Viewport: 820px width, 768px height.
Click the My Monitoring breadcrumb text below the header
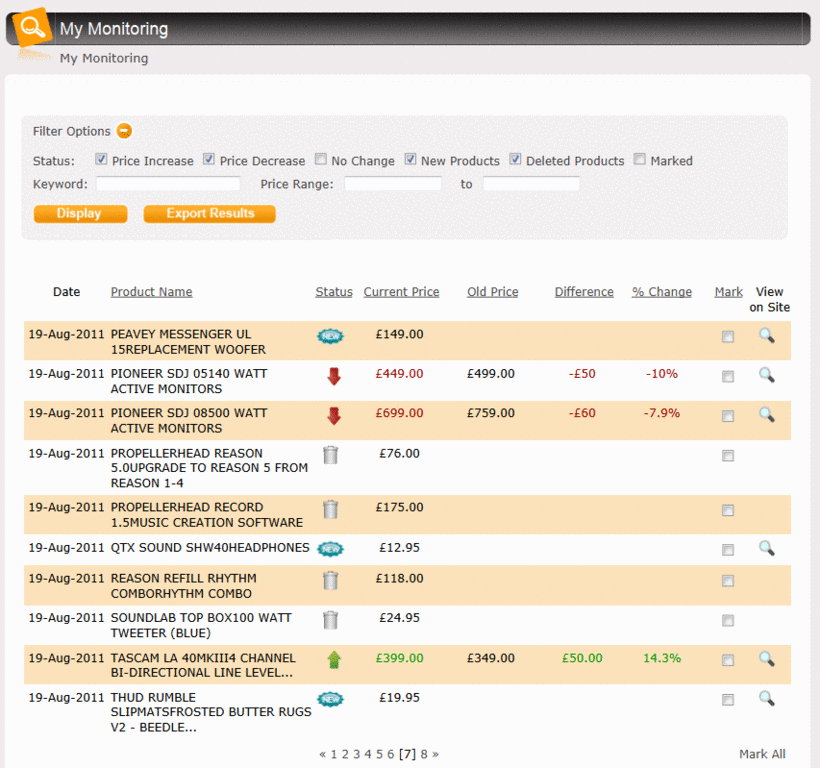pos(104,58)
